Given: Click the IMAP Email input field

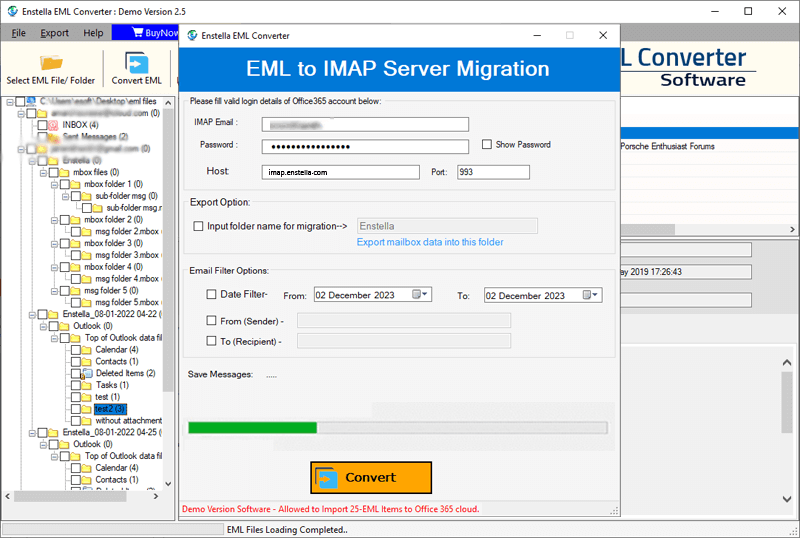Looking at the screenshot, I should point(365,124).
